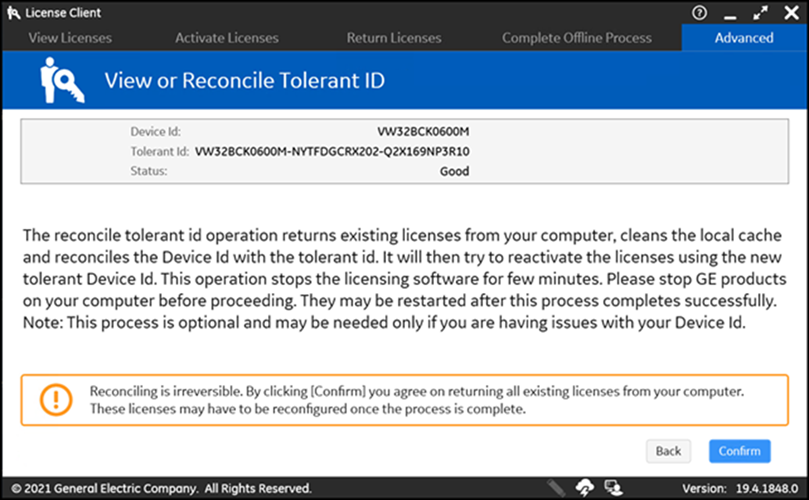This screenshot has height=500, width=809.
Task: Click the cloud connection status icon
Action: tap(585, 488)
